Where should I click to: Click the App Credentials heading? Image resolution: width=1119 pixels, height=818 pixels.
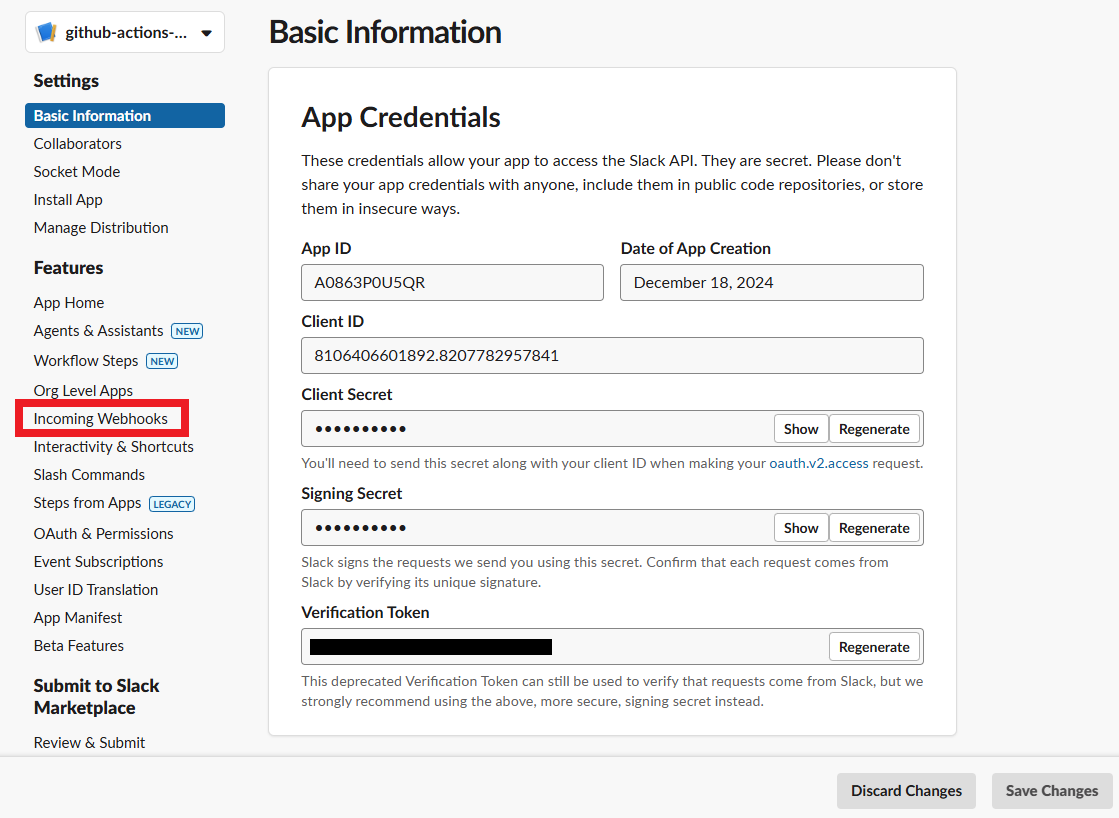[401, 118]
